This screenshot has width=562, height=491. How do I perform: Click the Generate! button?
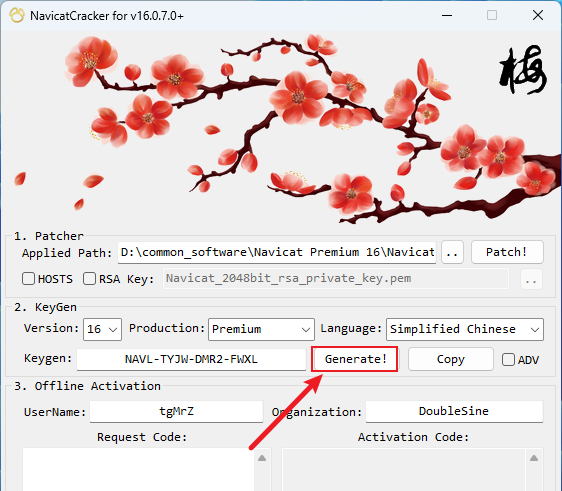point(354,359)
